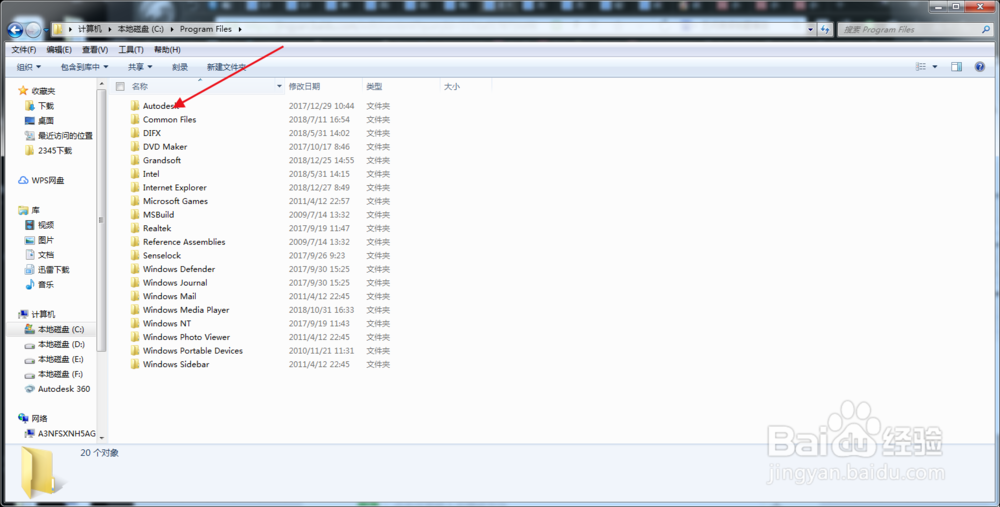
Task: Click the 刻录 button
Action: pyautogui.click(x=180, y=67)
